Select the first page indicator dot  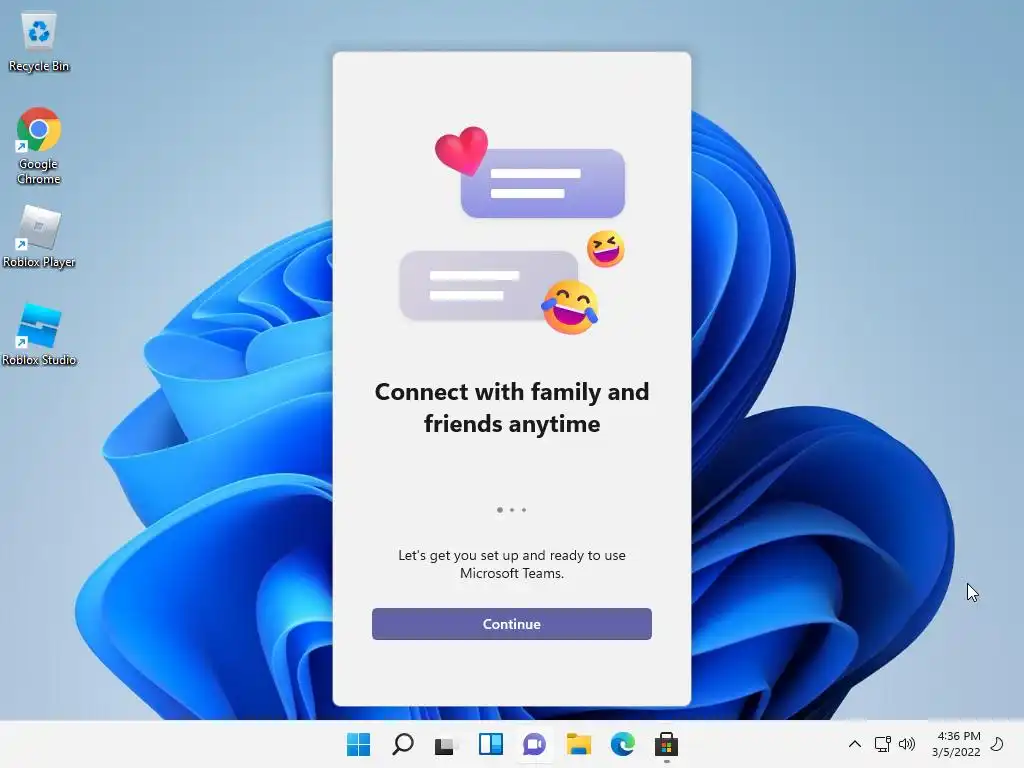(500, 509)
